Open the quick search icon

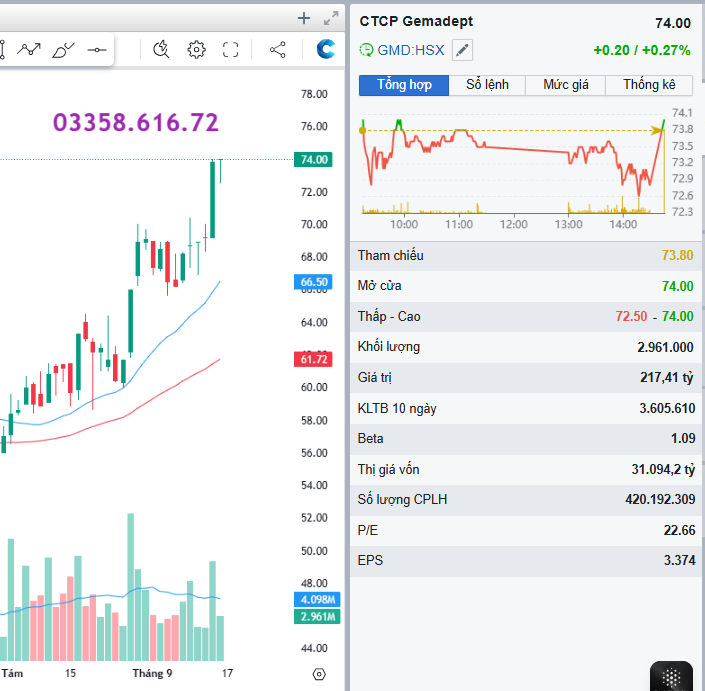coord(161,49)
